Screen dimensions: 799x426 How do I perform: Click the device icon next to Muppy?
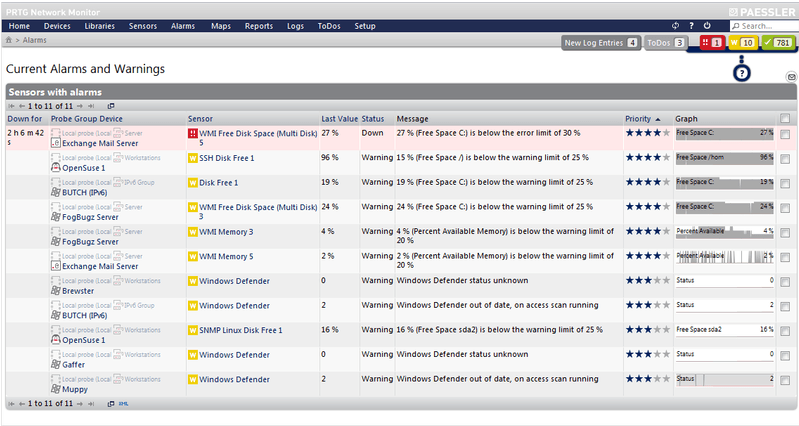point(56,389)
